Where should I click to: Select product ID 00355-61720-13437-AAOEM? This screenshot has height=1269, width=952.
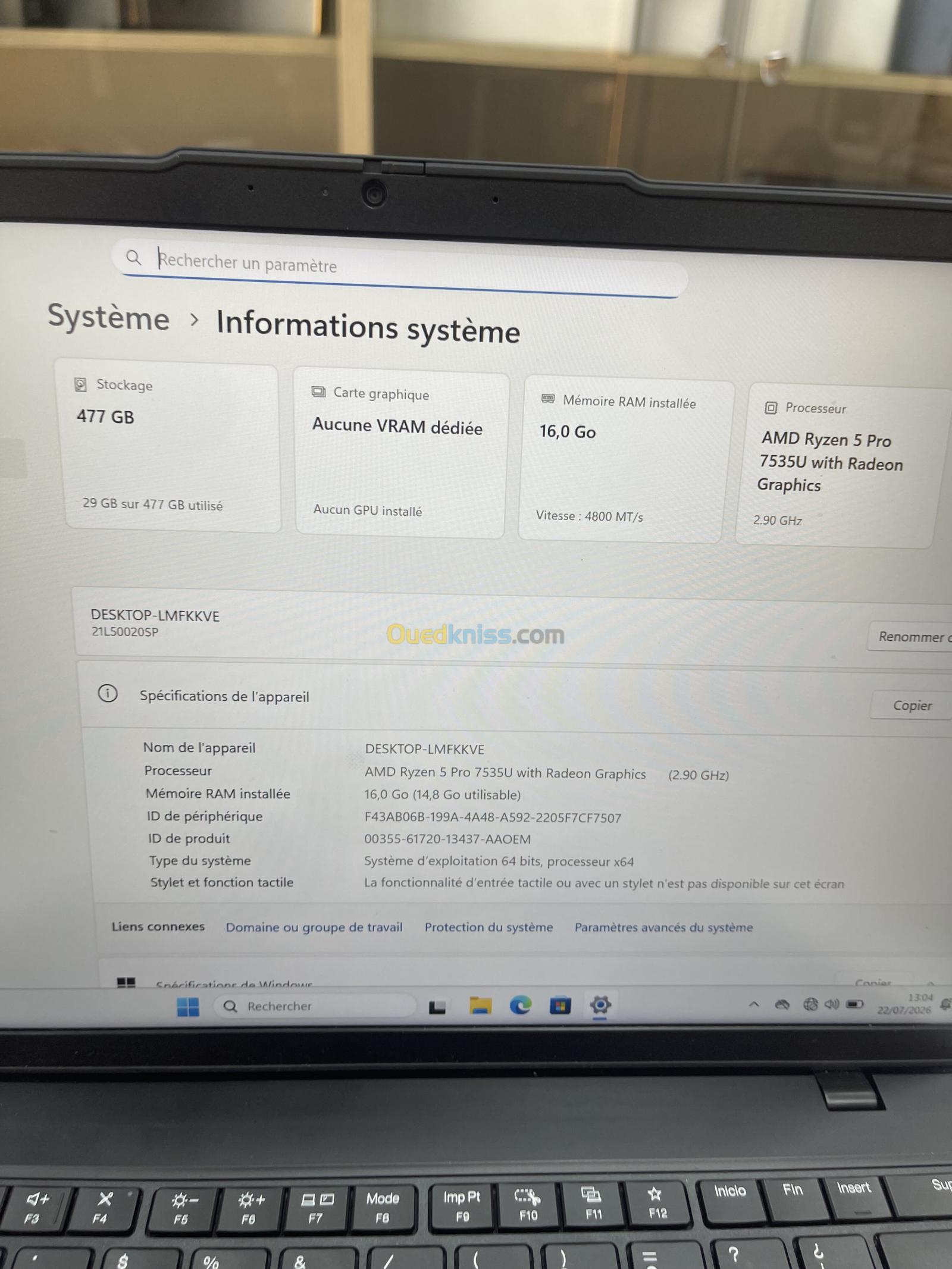pos(447,839)
